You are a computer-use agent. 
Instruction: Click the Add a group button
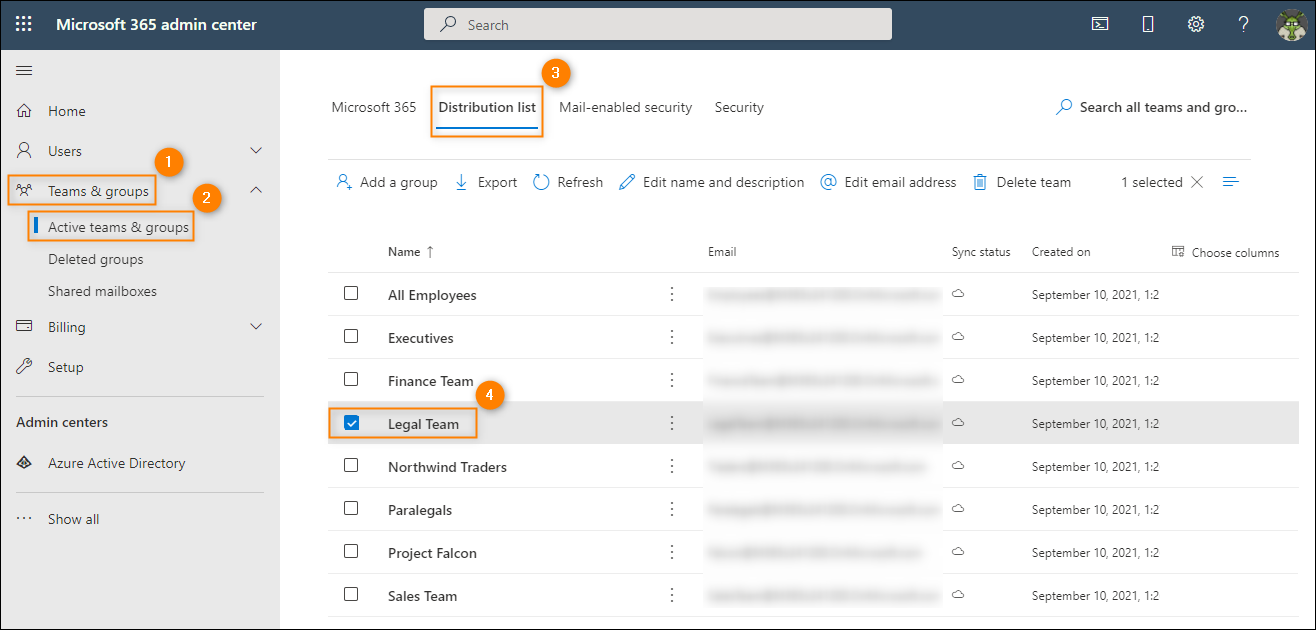[387, 182]
